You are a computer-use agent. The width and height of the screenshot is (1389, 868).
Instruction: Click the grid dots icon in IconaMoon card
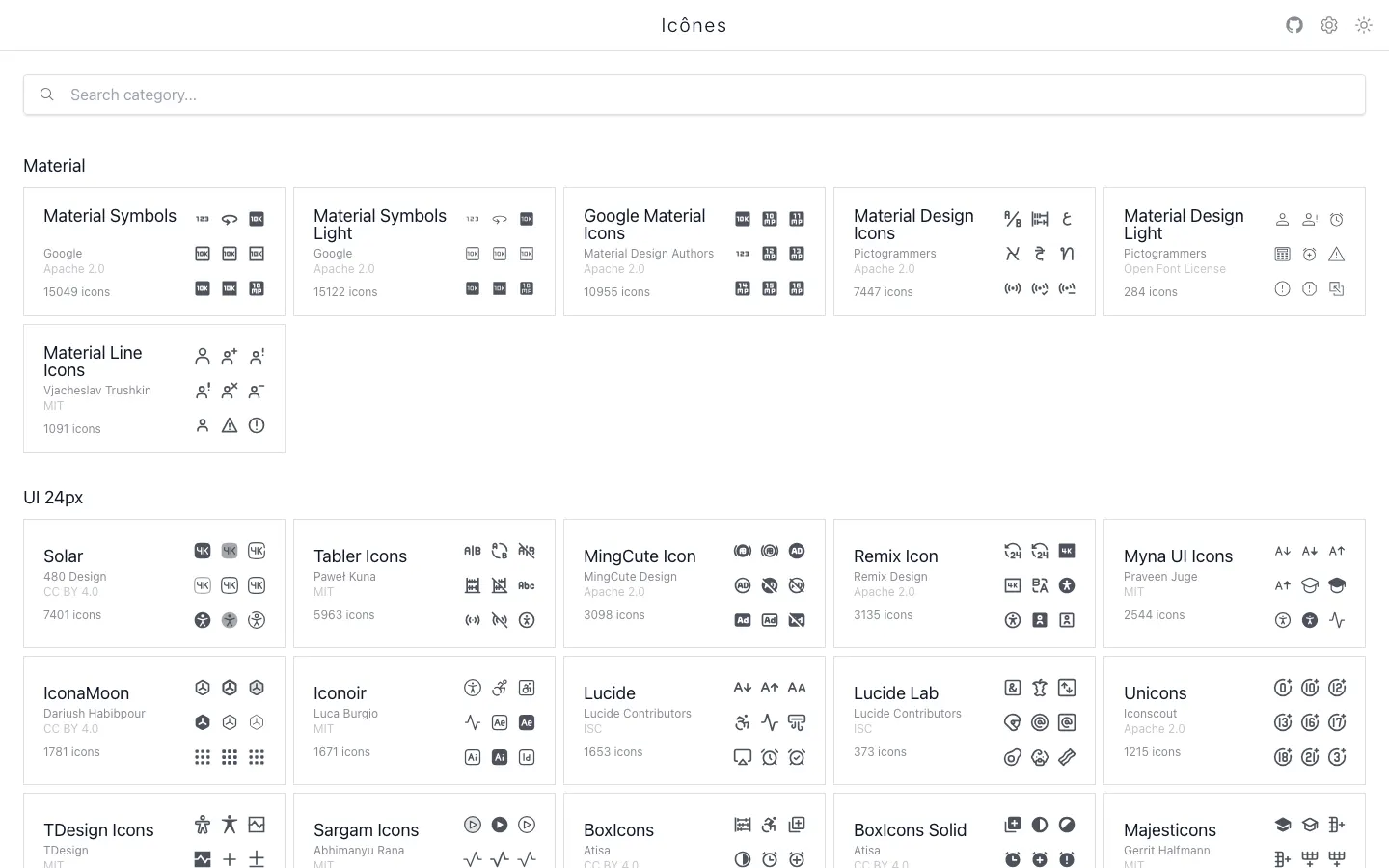pos(203,757)
